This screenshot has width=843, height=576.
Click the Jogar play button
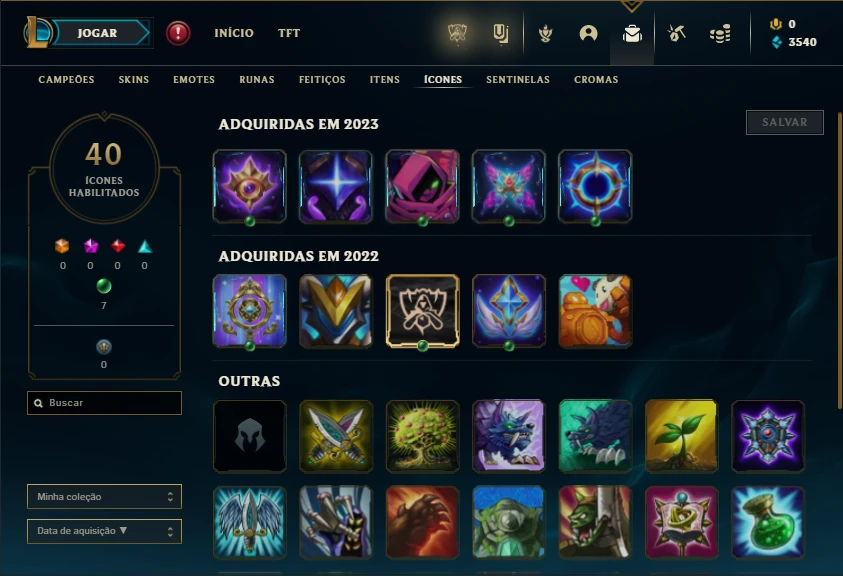[98, 33]
